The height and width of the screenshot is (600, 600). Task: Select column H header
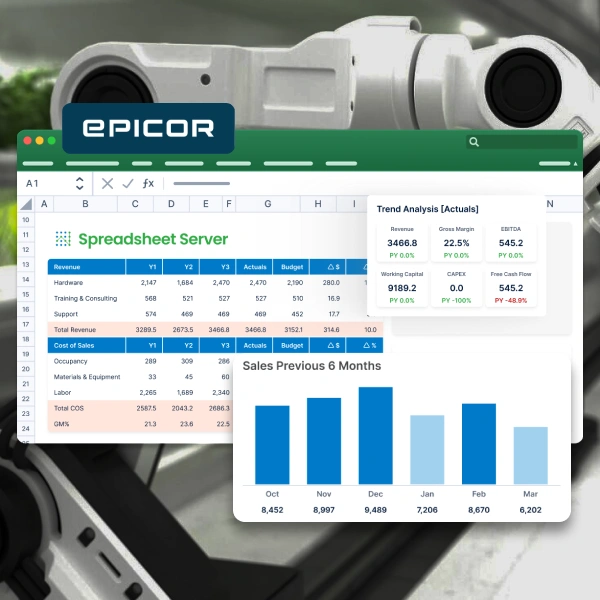click(x=318, y=204)
